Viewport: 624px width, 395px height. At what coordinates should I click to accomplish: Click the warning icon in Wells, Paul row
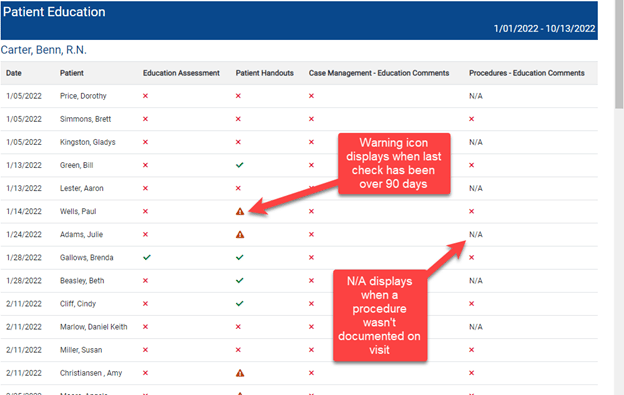(x=240, y=211)
